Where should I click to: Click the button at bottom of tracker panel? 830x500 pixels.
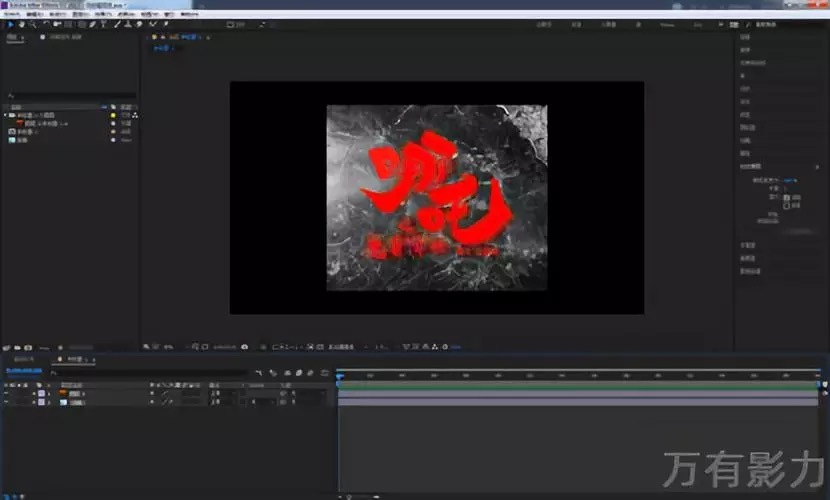pos(797,230)
